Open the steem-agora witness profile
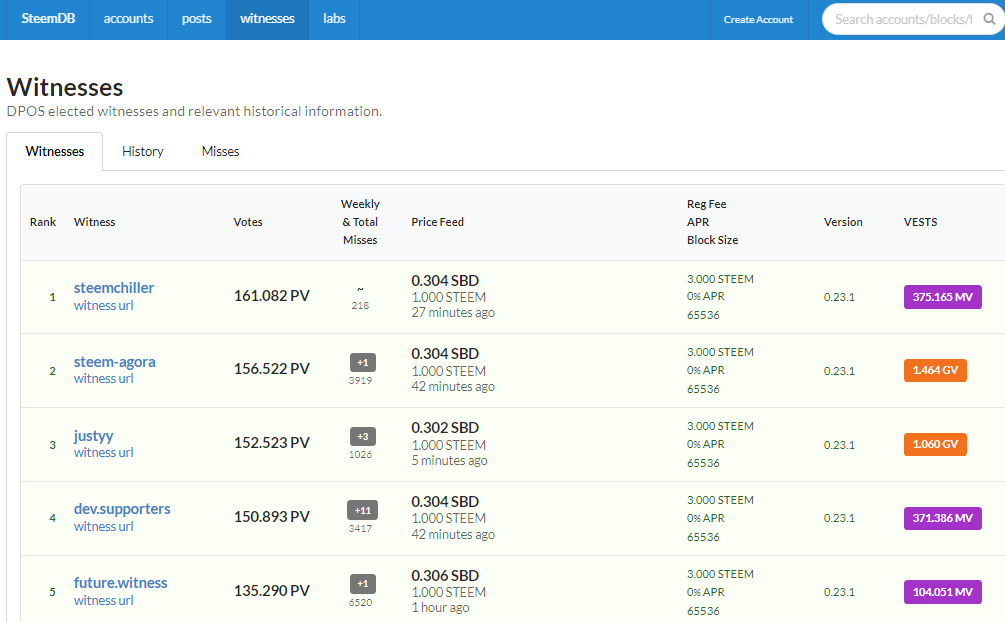The image size is (1005, 622). pos(114,362)
